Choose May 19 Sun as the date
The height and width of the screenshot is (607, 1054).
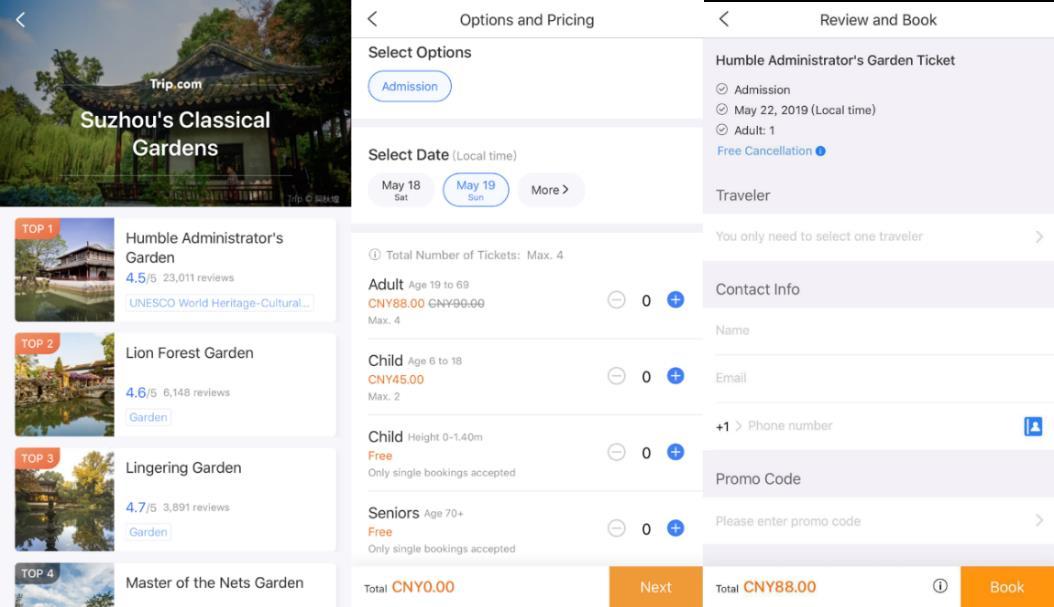coord(475,190)
